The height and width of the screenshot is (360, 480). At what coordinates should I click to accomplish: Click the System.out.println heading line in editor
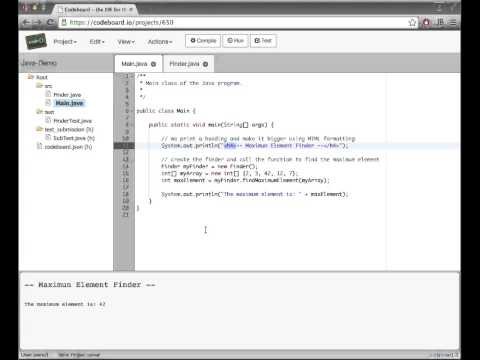[x=255, y=146]
